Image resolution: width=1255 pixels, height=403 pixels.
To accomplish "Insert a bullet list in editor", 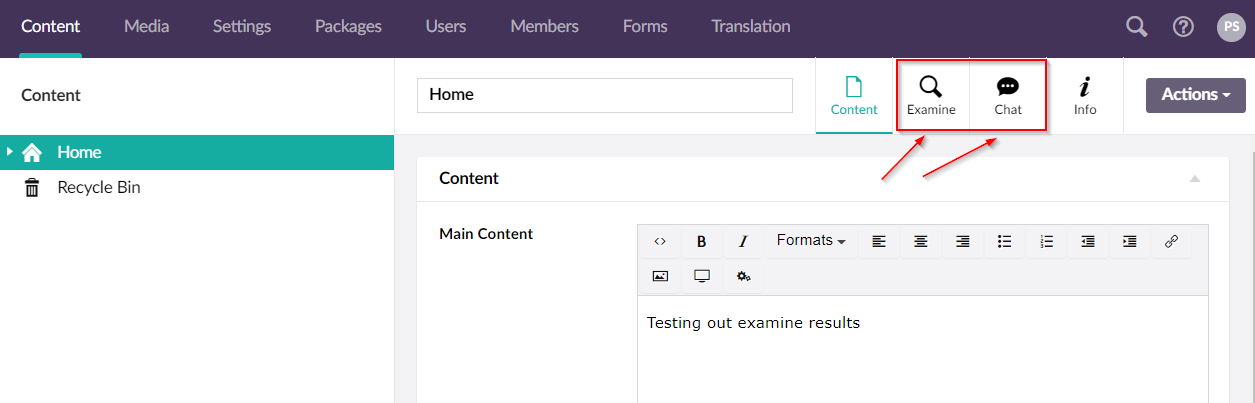I will tap(1004, 241).
